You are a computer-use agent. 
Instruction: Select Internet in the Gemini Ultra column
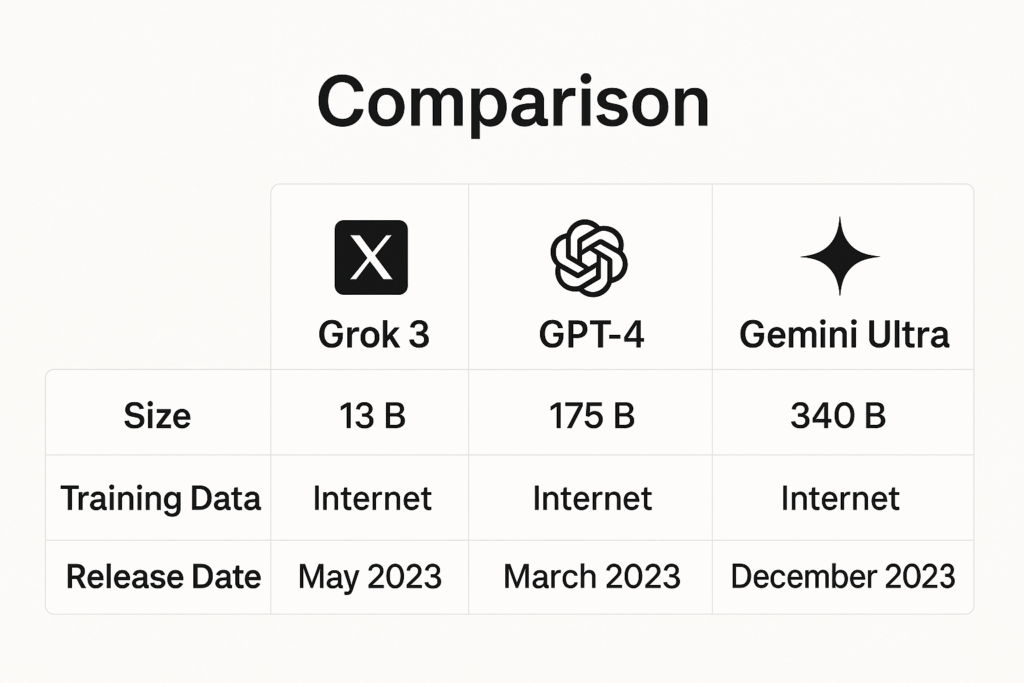coord(840,498)
